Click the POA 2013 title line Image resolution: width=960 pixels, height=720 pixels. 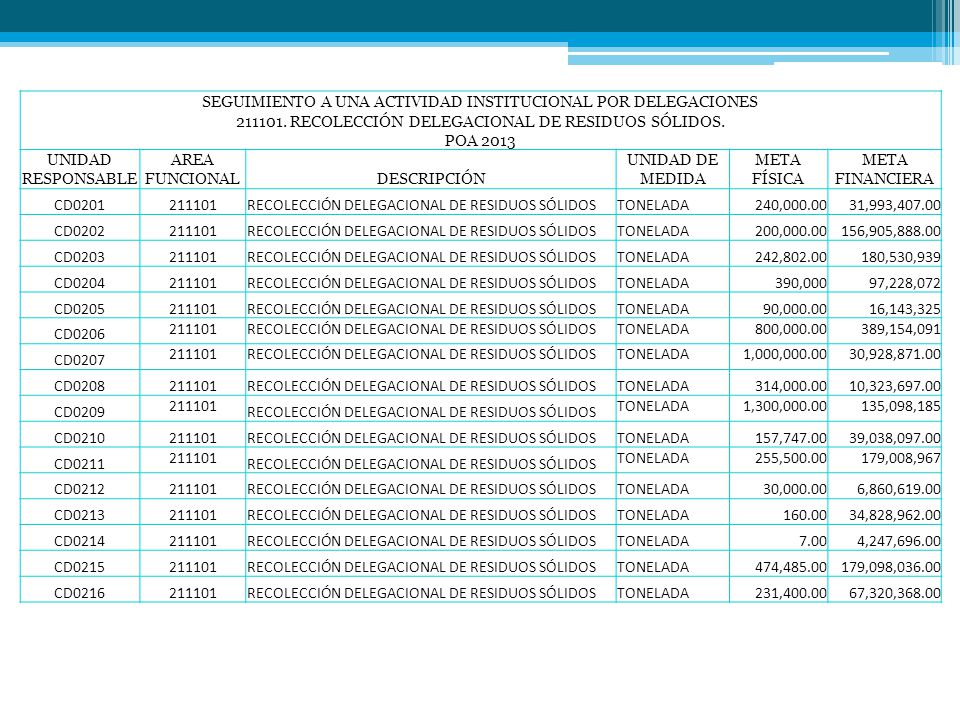480,141
